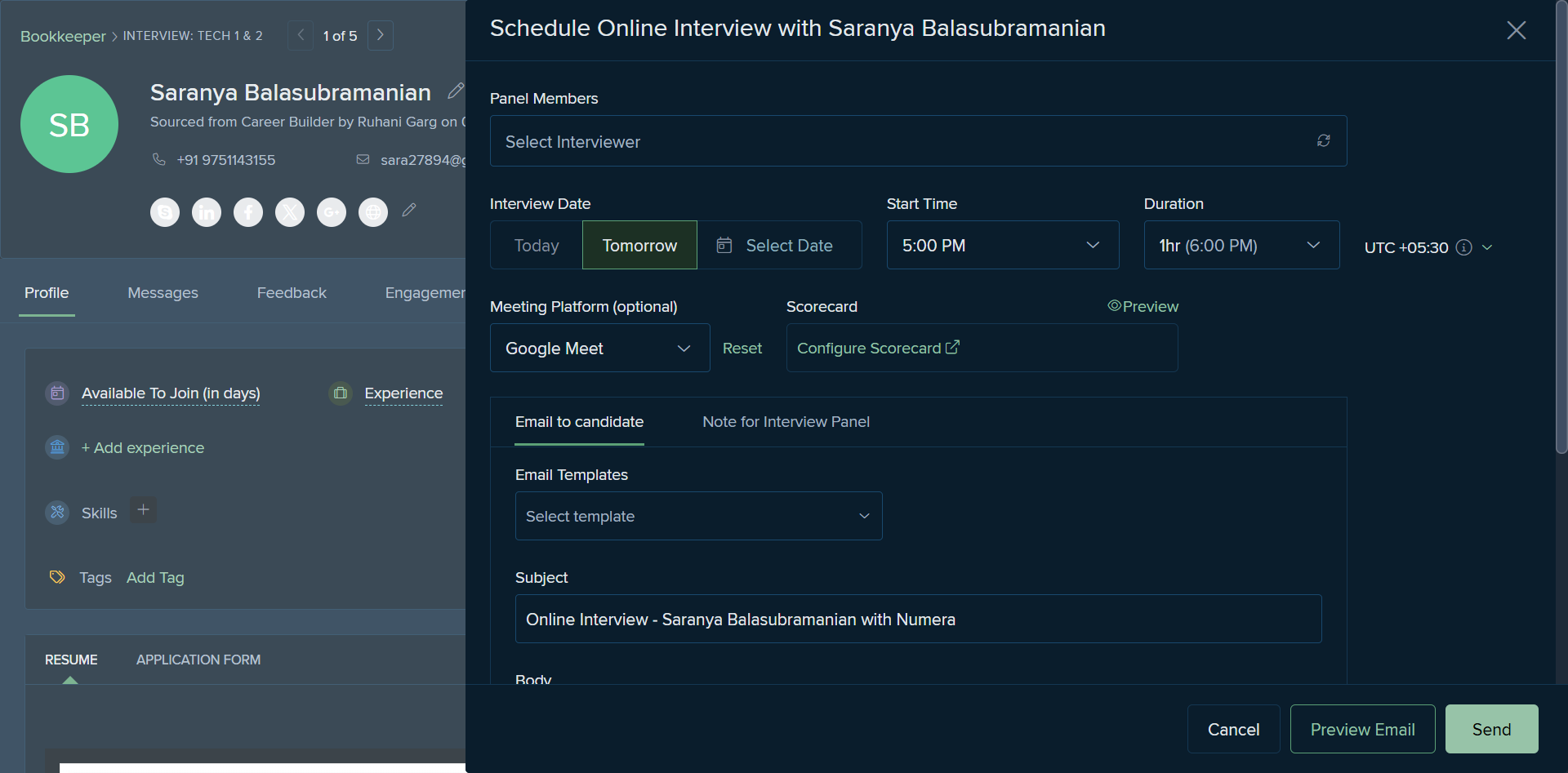This screenshot has width=1568, height=773.
Task: Click + Add experience link
Action: coord(142,447)
